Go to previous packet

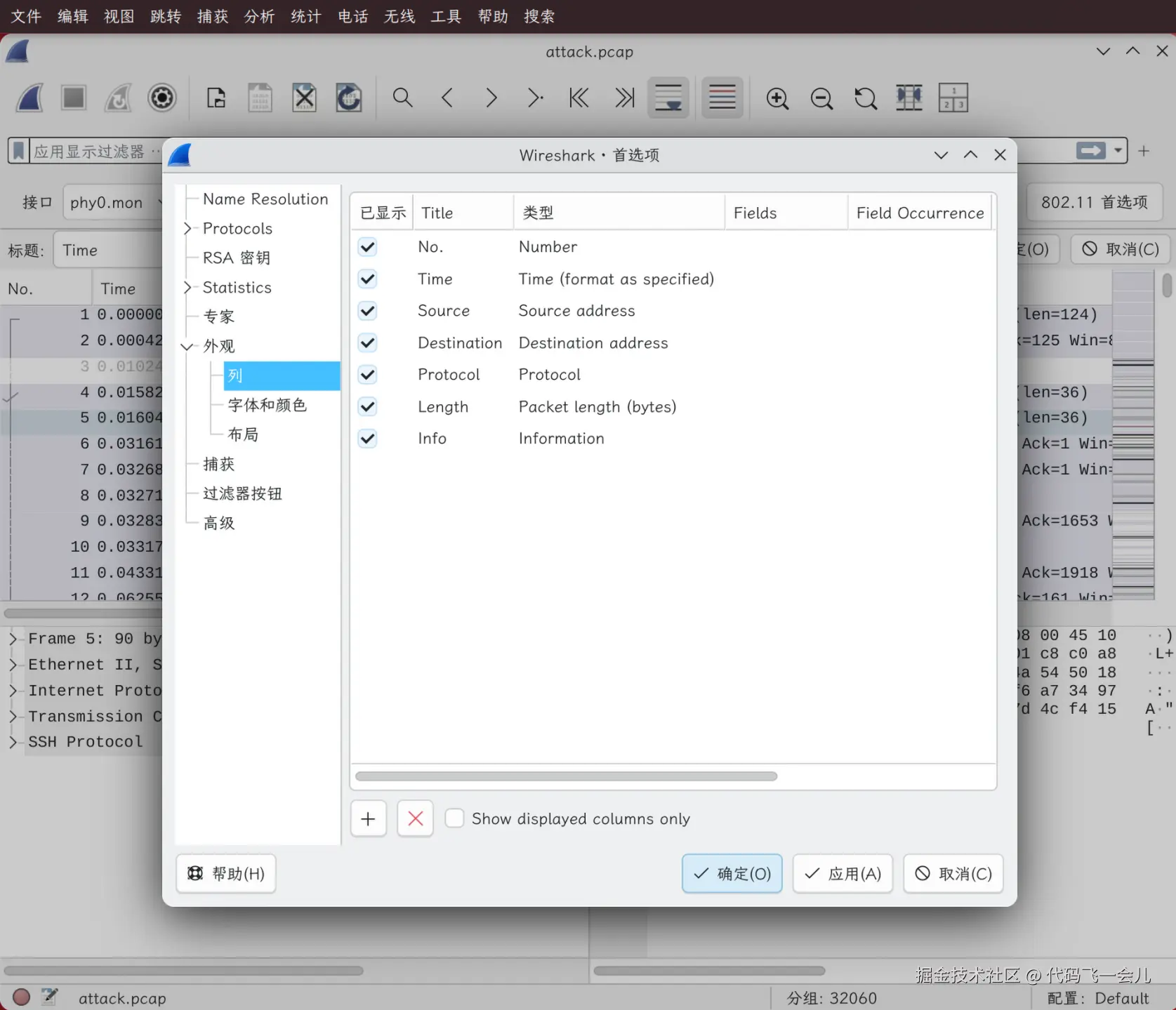447,98
